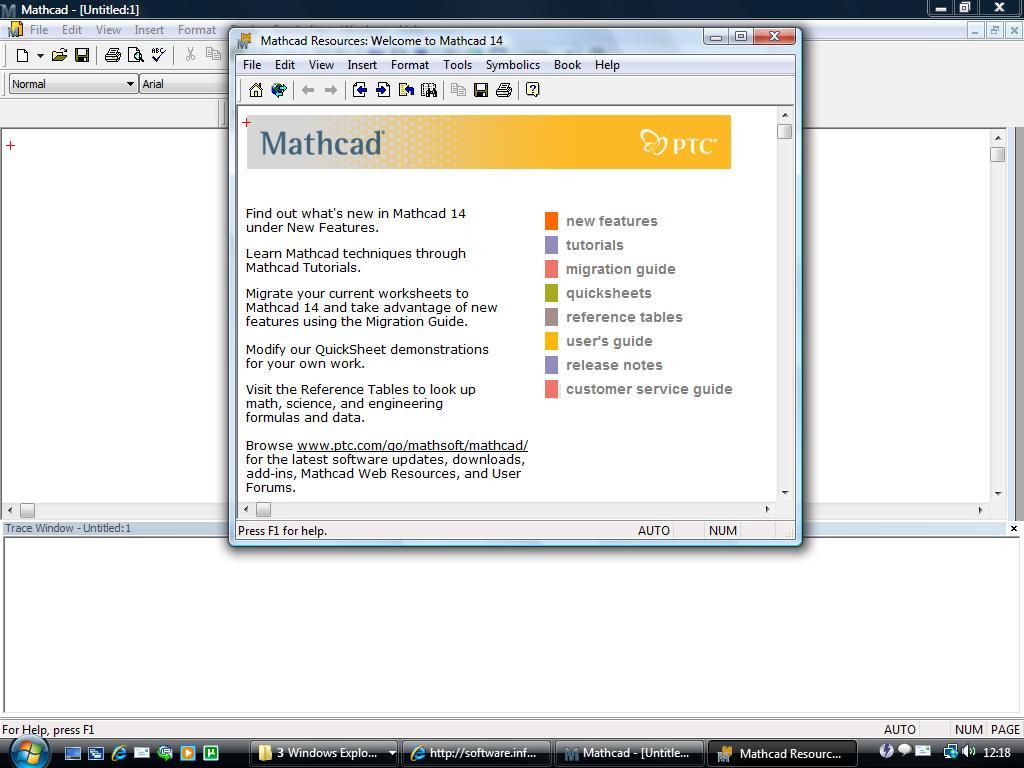Close the Trace Window panel

pyautogui.click(x=1013, y=528)
